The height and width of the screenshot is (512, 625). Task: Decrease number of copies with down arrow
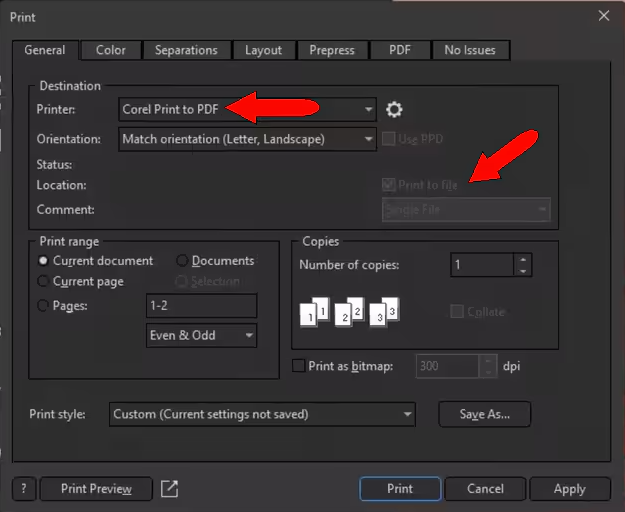coord(523,271)
